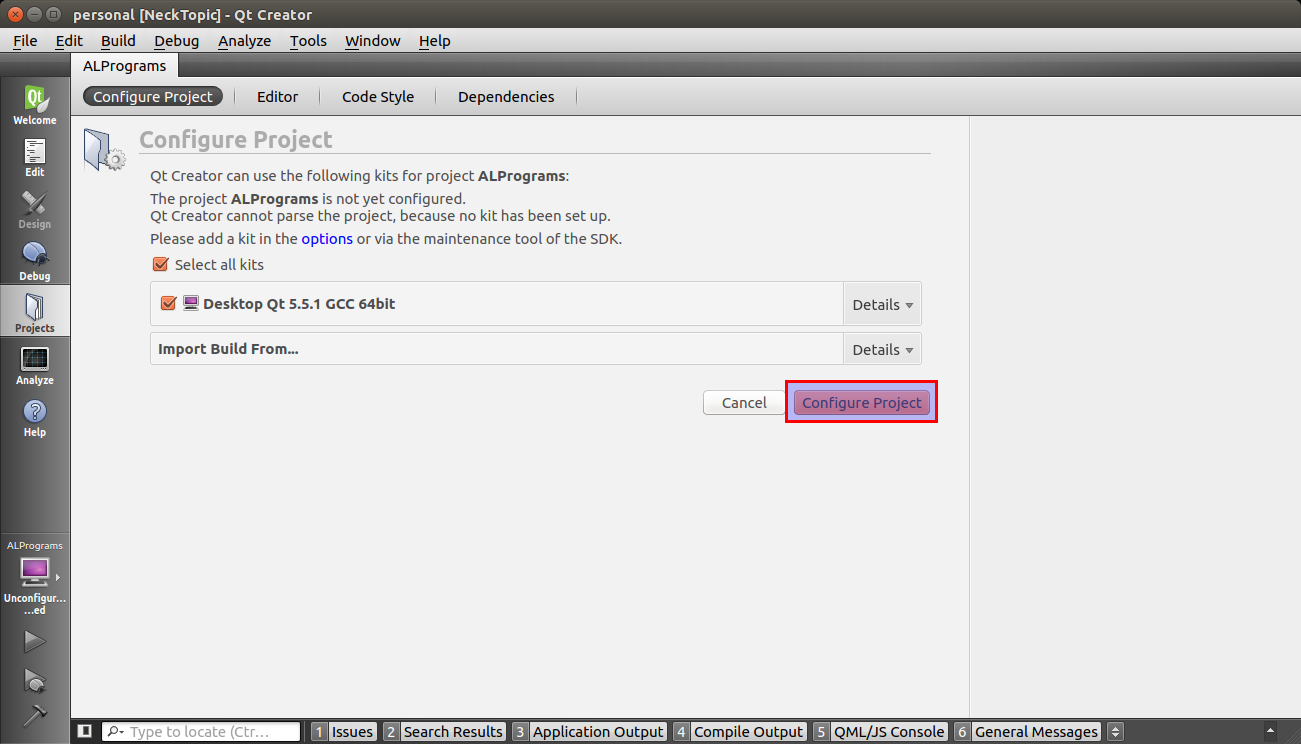Click the Unconfigured target label in sidebar
The height and width of the screenshot is (744, 1301).
click(x=35, y=604)
